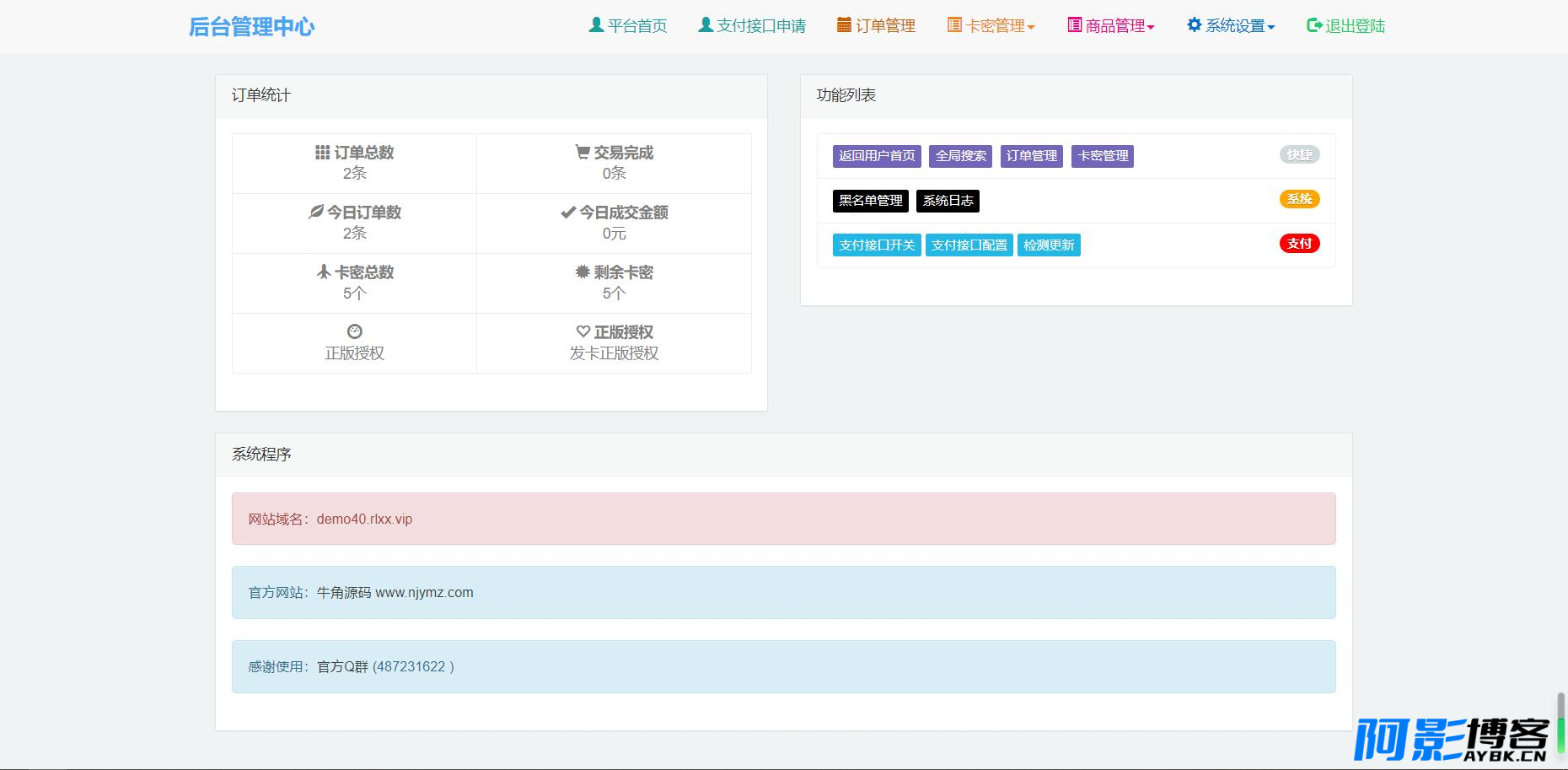Click the list icon beside 卡密管理
1568x770 pixels.
tap(954, 25)
